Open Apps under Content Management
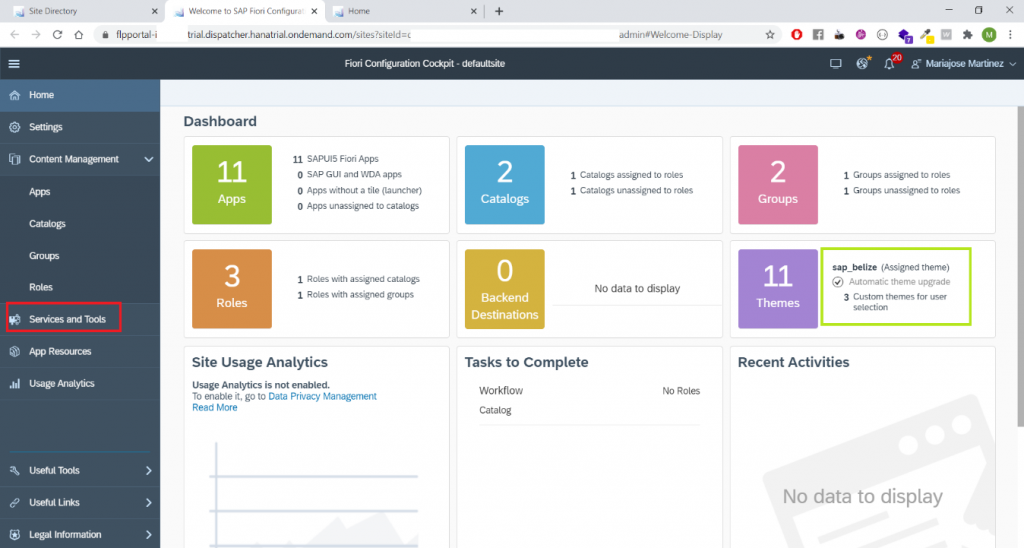This screenshot has width=1024, height=548. point(40,191)
